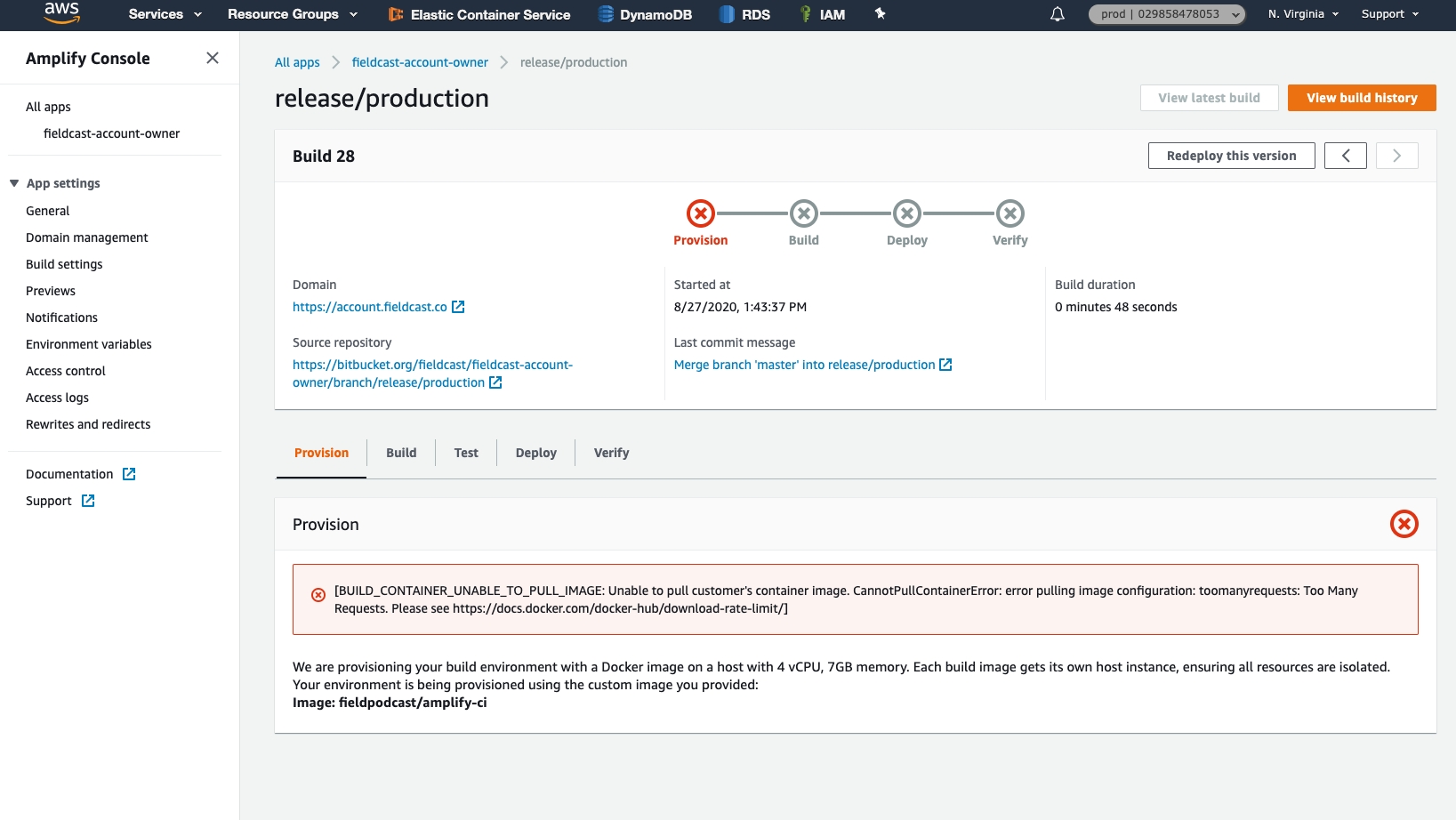Click the failed Provision step icon
Image resolution: width=1456 pixels, height=820 pixels.
(701, 213)
